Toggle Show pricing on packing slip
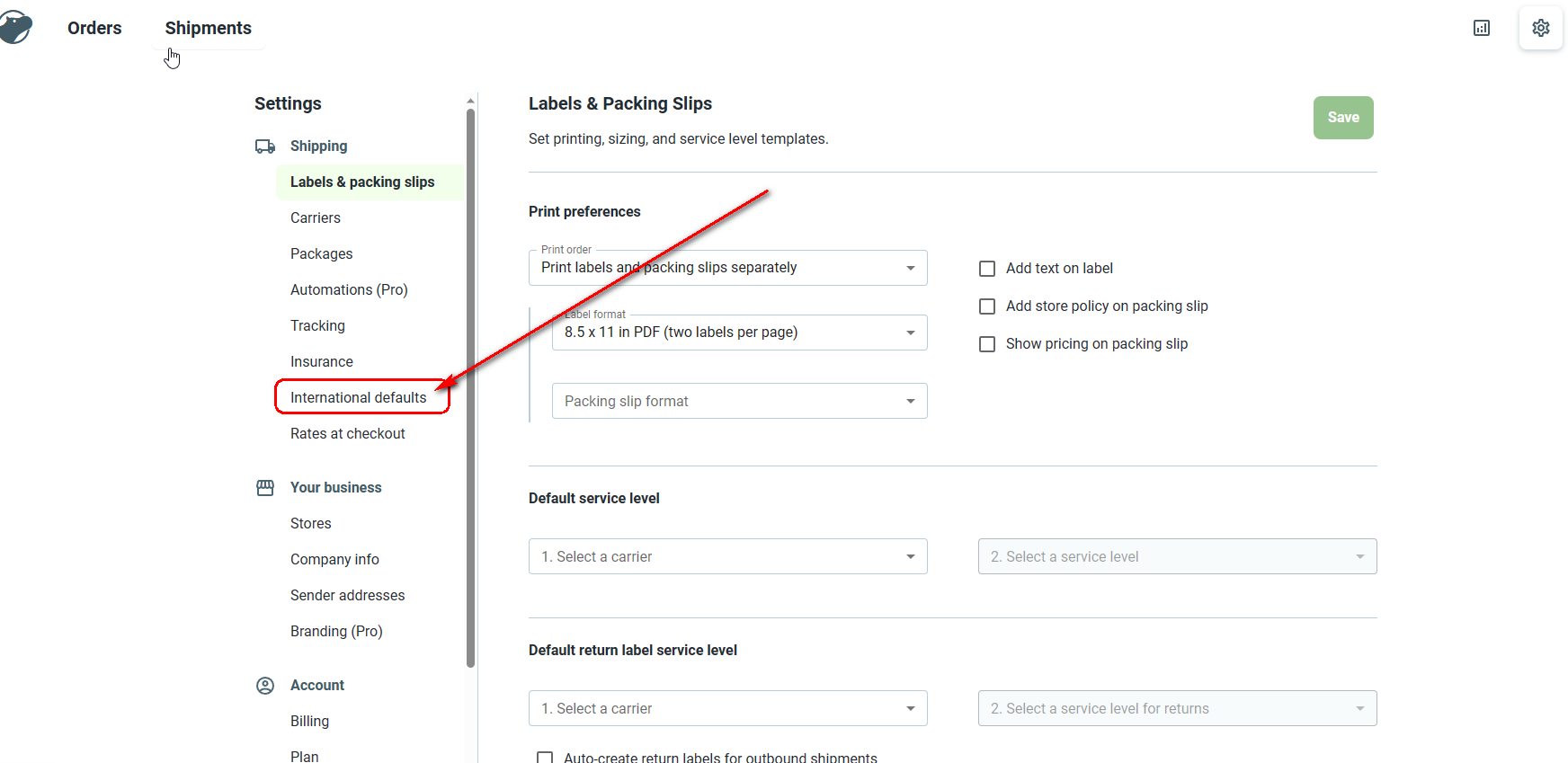Viewport: 1568px width, 763px height. pos(987,344)
